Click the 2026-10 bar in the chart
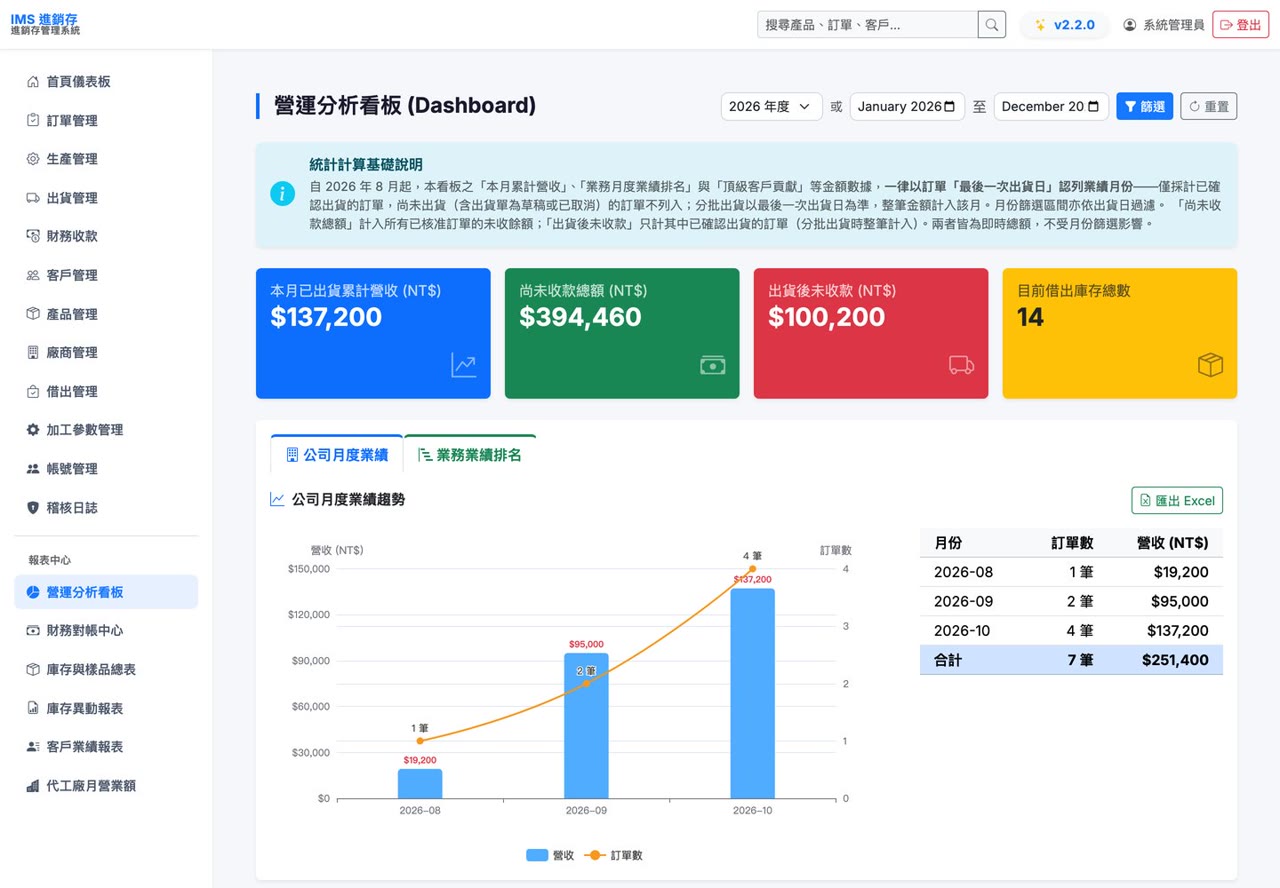The width and height of the screenshot is (1280, 888). coord(752,693)
